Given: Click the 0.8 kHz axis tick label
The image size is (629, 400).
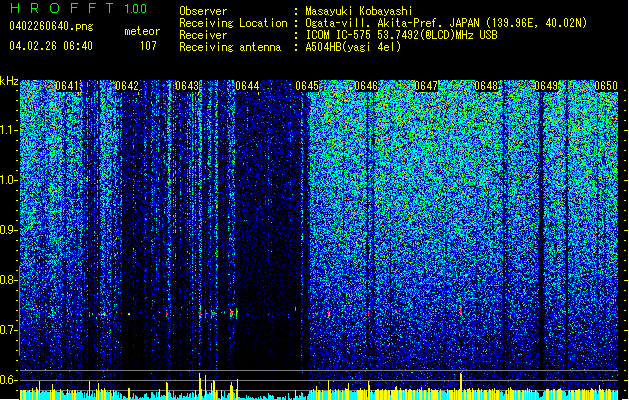Looking at the screenshot, I should point(9,280).
